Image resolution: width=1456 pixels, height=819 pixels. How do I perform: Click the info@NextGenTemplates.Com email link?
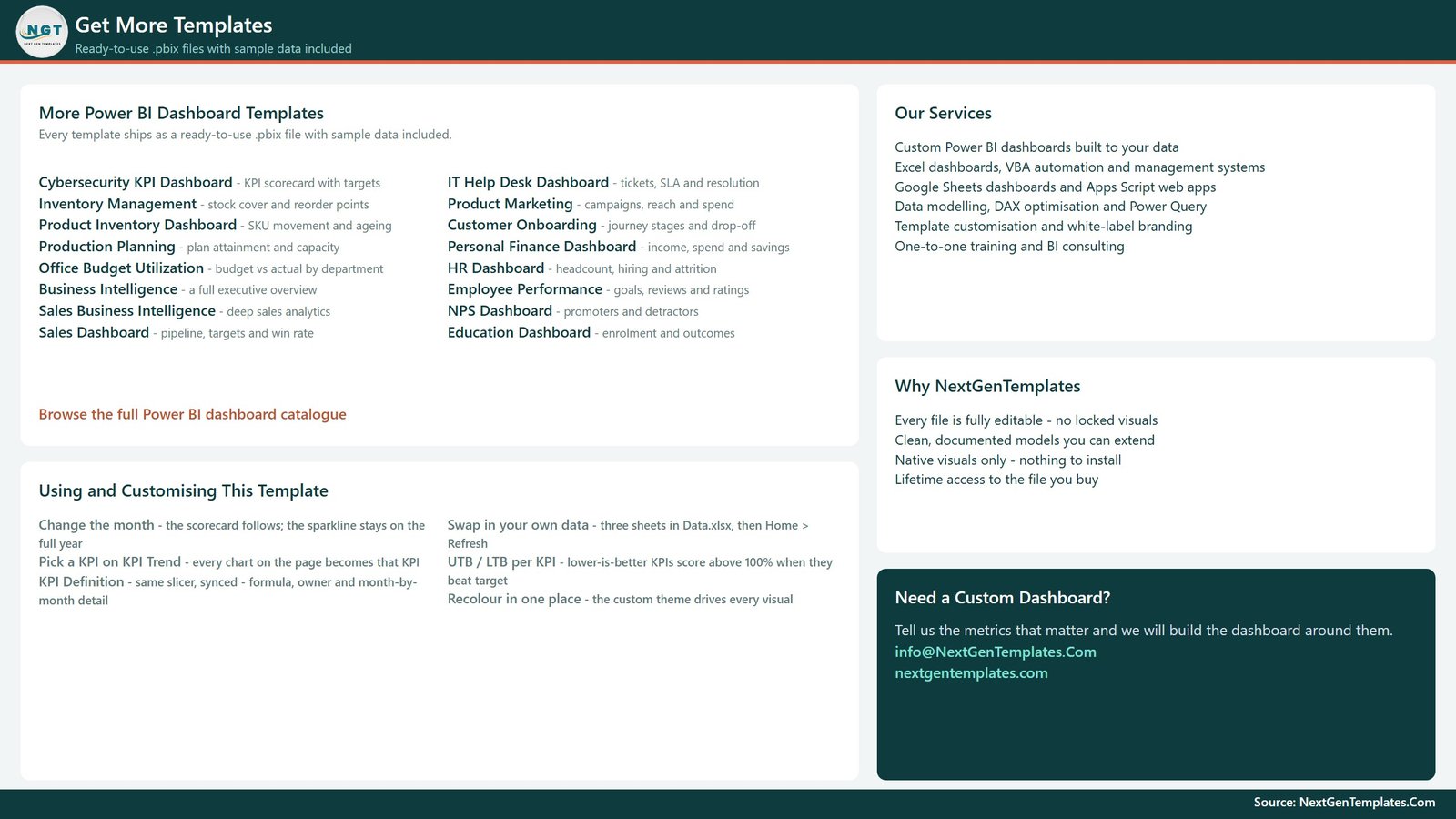(996, 652)
